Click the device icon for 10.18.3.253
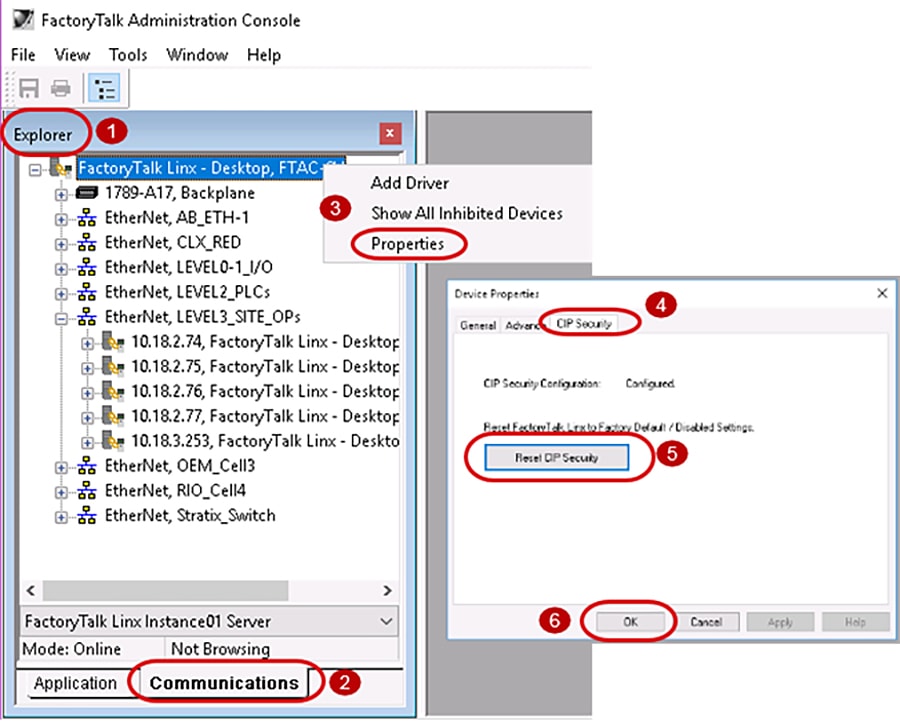Image resolution: width=900 pixels, height=721 pixels. (x=113, y=441)
